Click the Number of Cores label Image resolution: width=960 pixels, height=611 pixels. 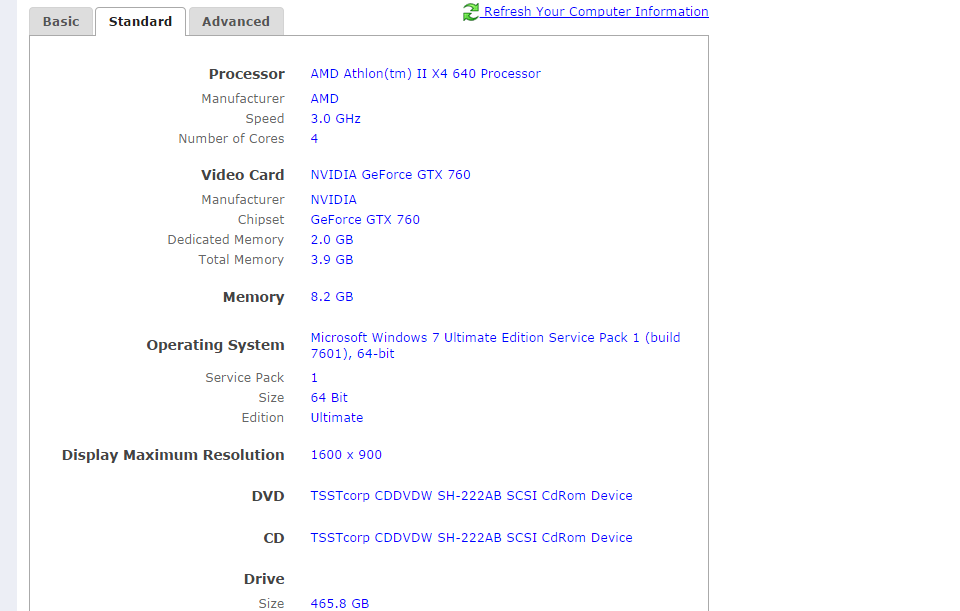click(231, 139)
